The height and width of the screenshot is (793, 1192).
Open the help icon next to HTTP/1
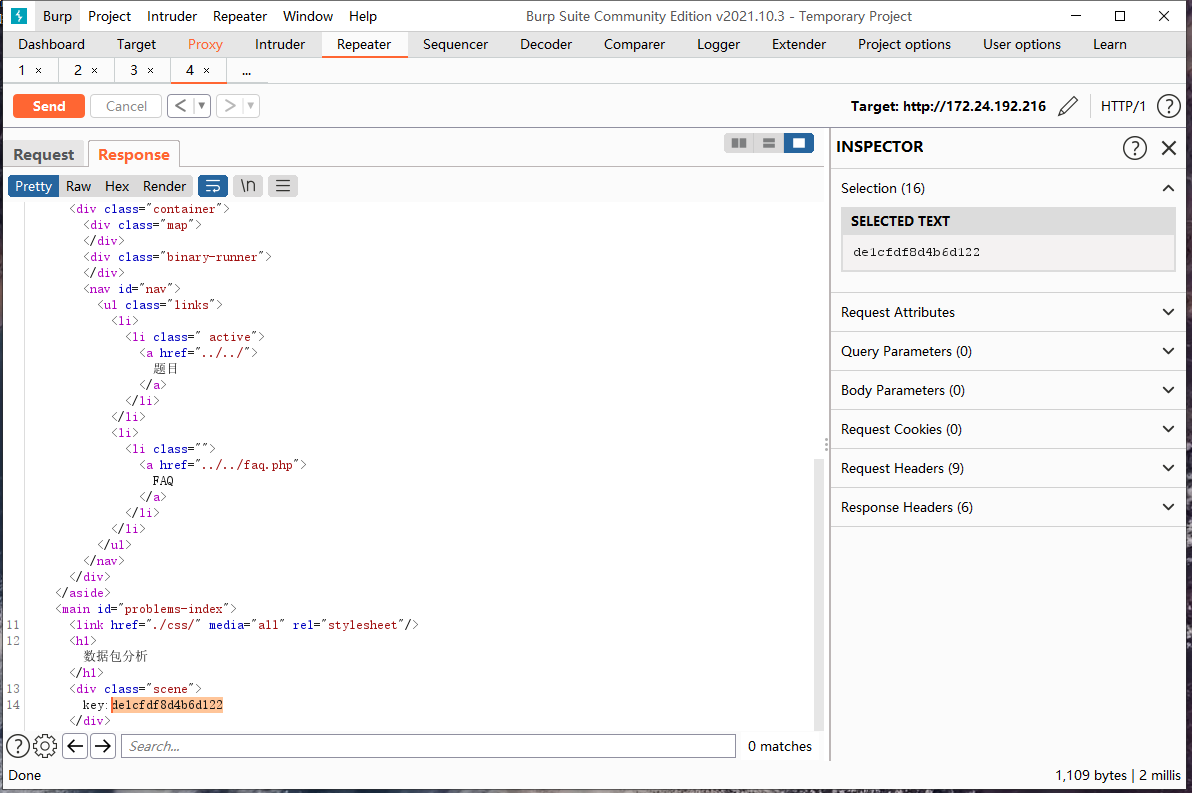click(x=1168, y=106)
